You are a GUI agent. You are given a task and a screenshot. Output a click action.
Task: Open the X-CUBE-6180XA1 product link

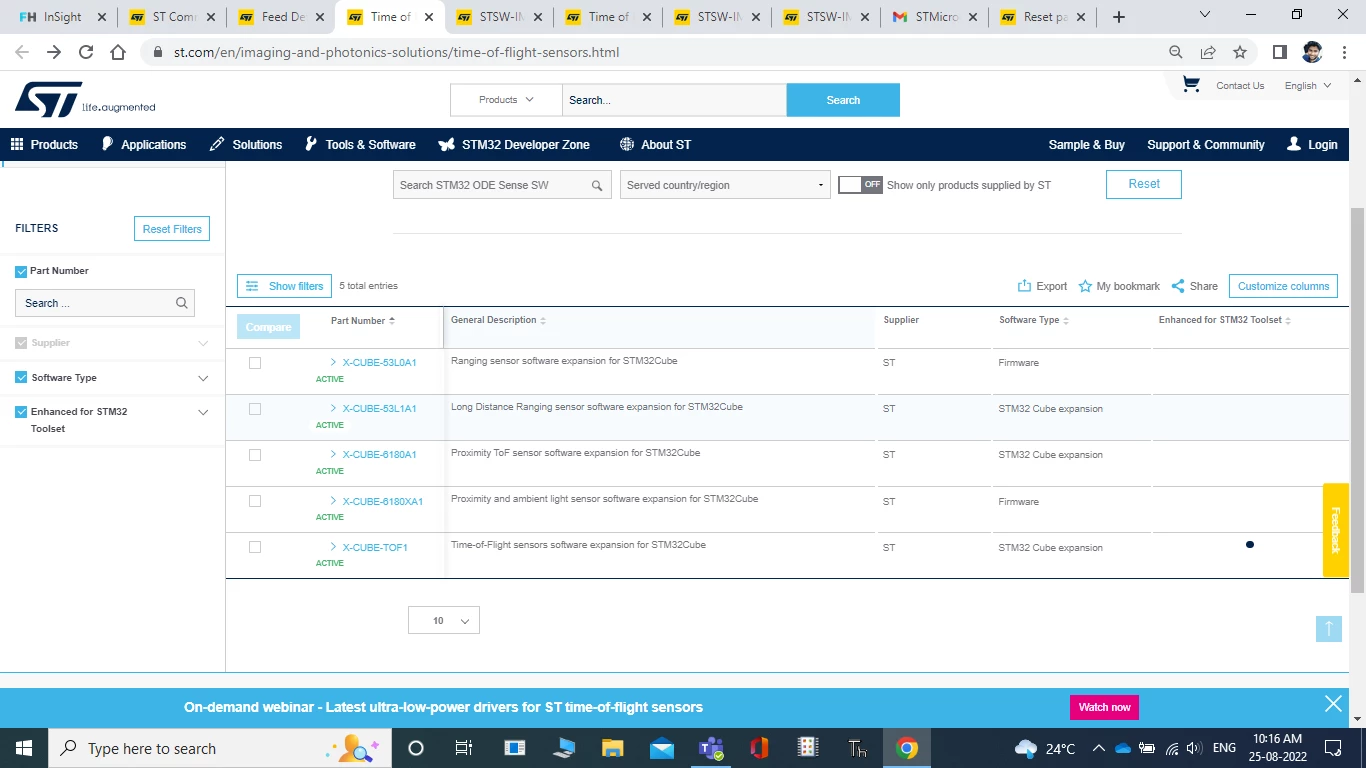coord(383,501)
